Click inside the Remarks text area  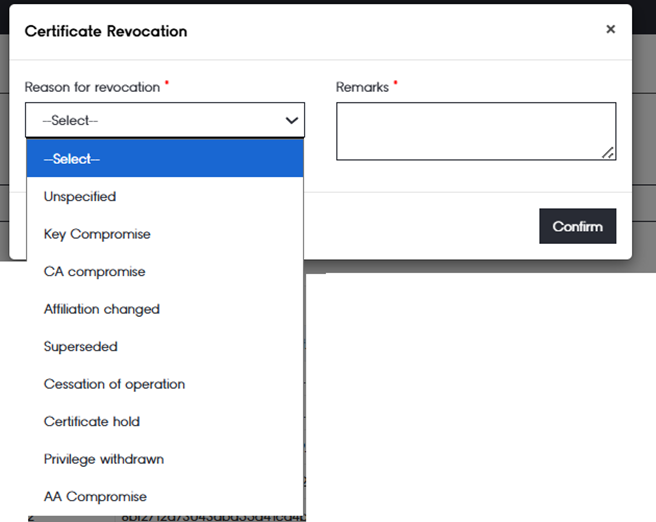pos(474,131)
